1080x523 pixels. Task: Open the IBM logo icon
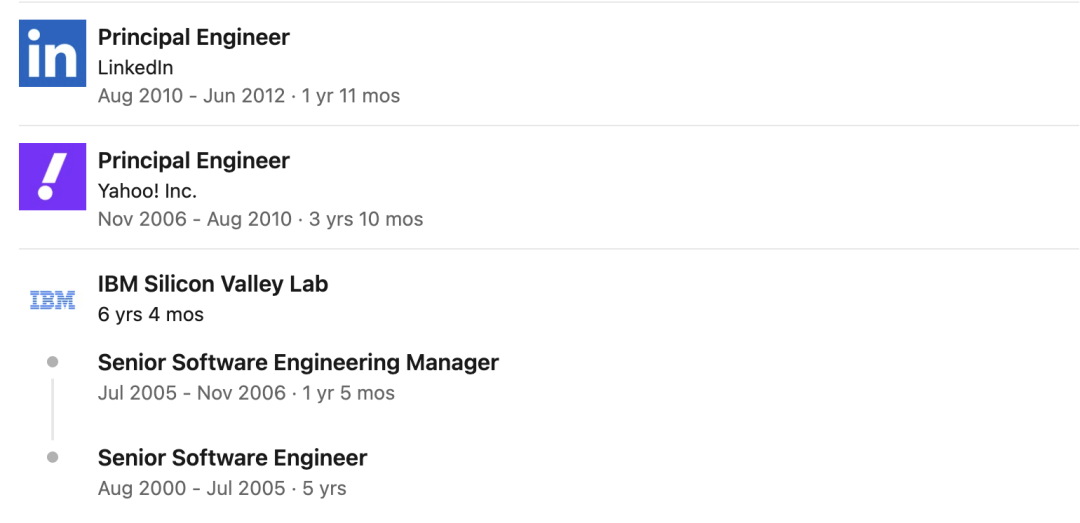(x=52, y=299)
